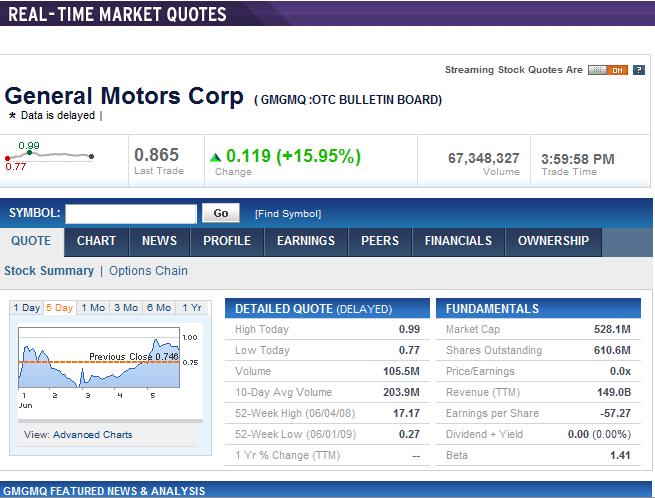
Task: Switch to the CHART tab
Action: (96, 241)
